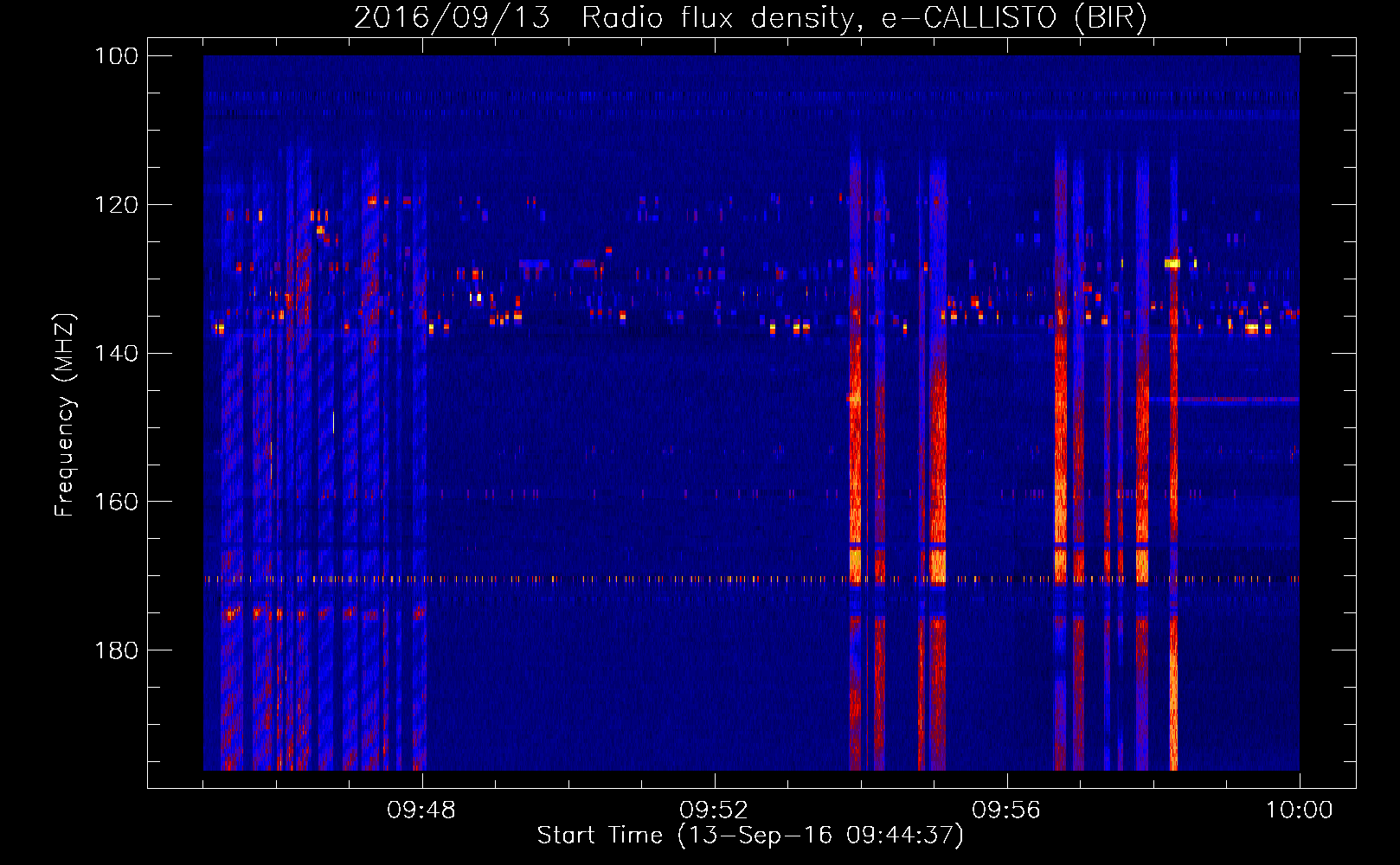Screen dimensions: 1400x865
Task: Click the 'Frequency (MHZ)' axis label
Action: click(x=65, y=415)
